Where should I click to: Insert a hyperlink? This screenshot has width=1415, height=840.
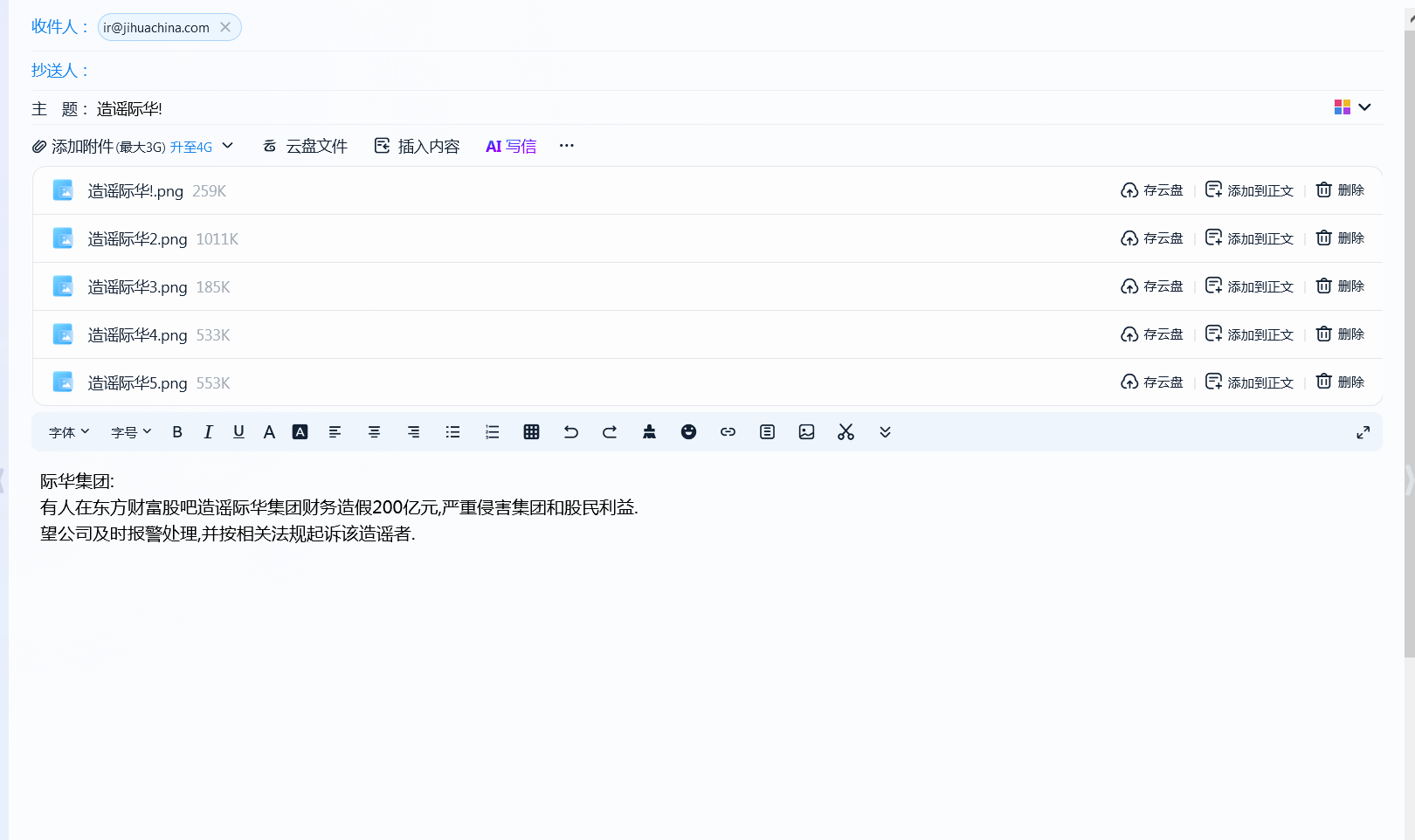pos(728,432)
